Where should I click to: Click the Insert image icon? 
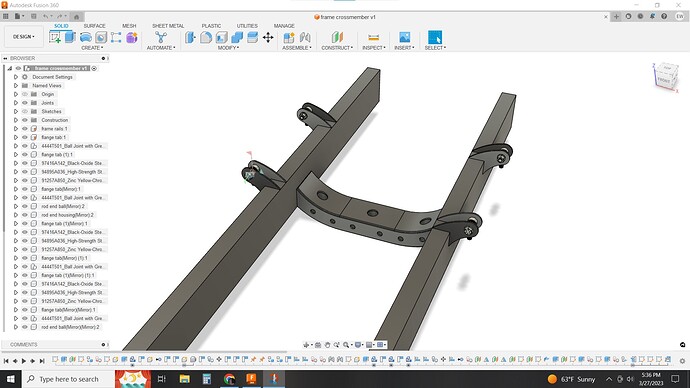[404, 37]
